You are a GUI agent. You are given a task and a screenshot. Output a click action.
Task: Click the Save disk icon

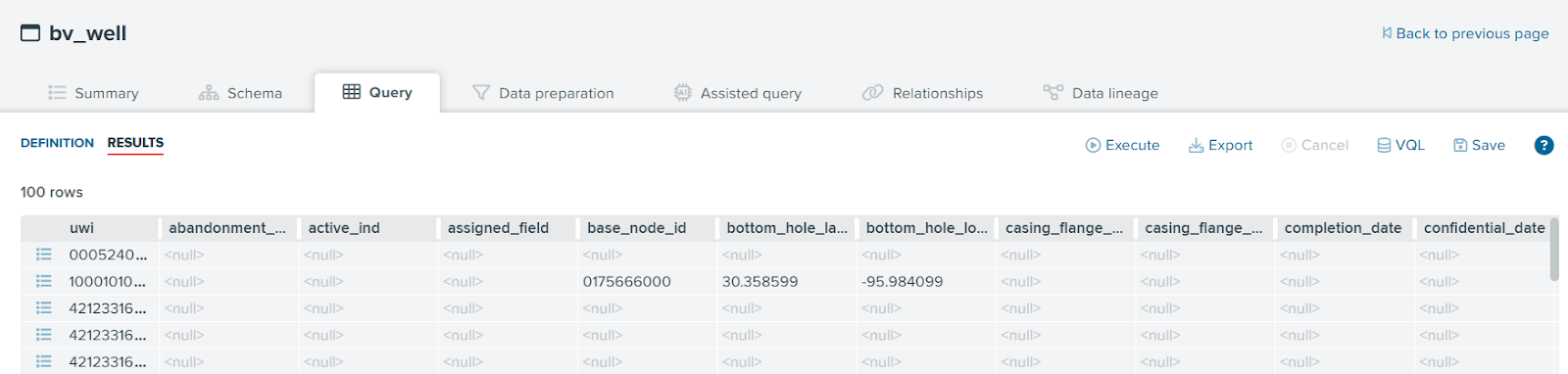(x=1460, y=145)
